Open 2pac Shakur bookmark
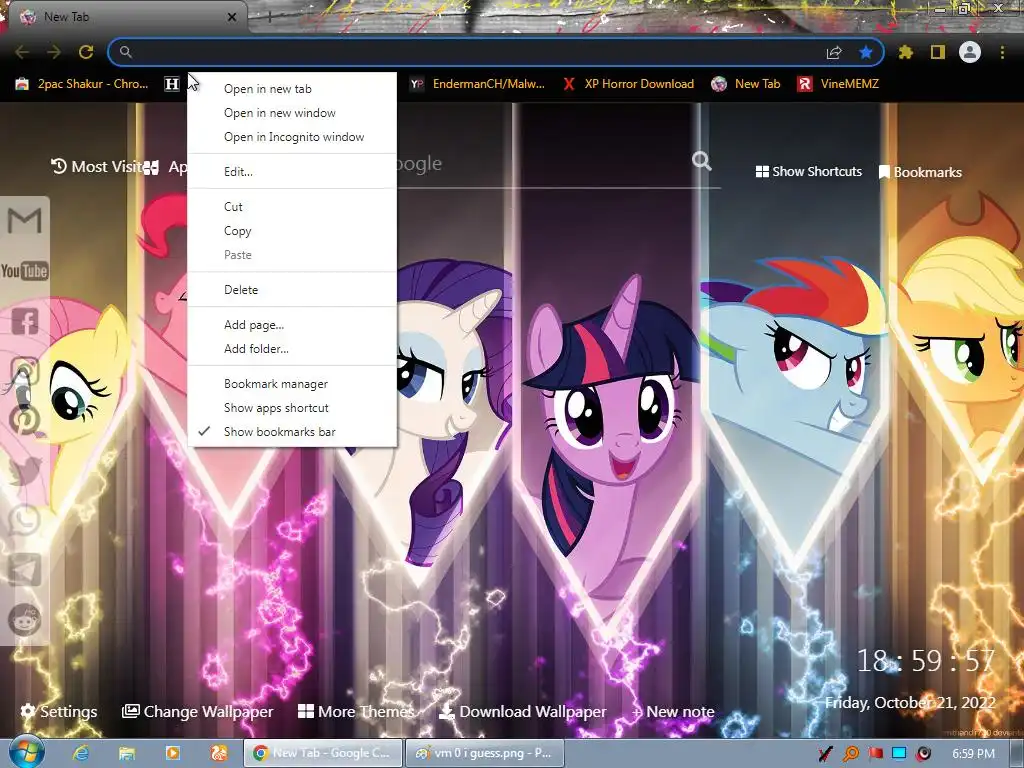 point(82,84)
